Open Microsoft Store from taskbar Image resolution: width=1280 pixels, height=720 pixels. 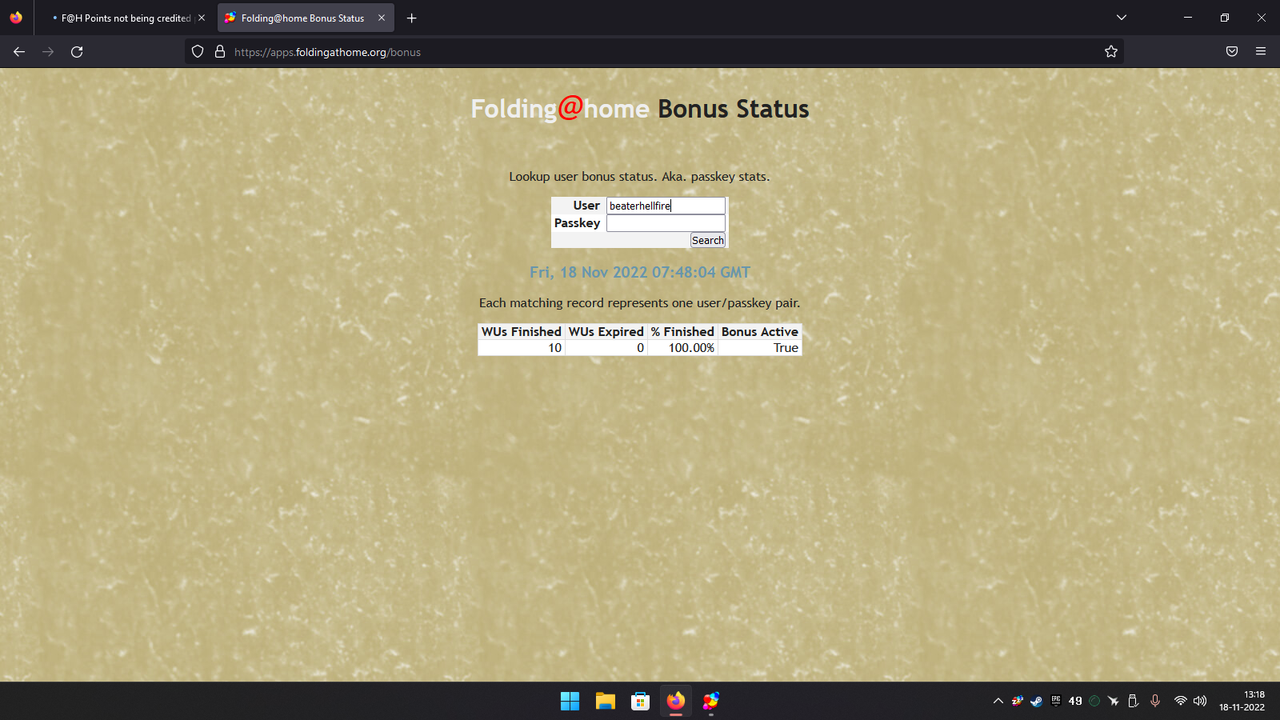640,701
